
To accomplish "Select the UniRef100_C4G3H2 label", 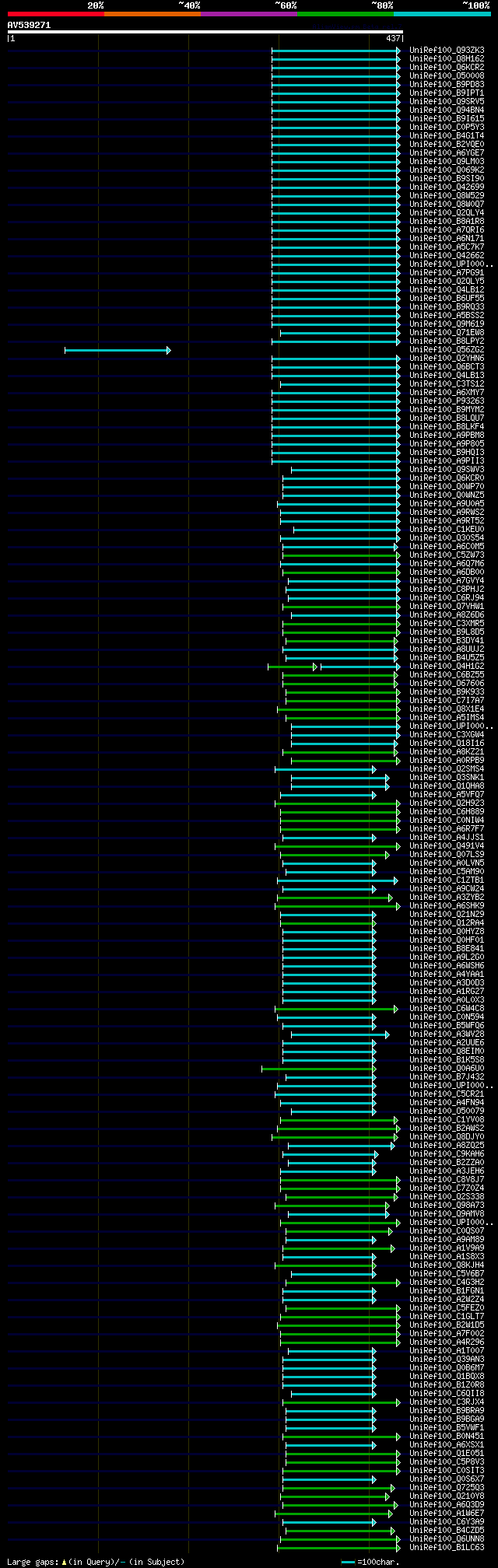I will (x=447, y=1282).
